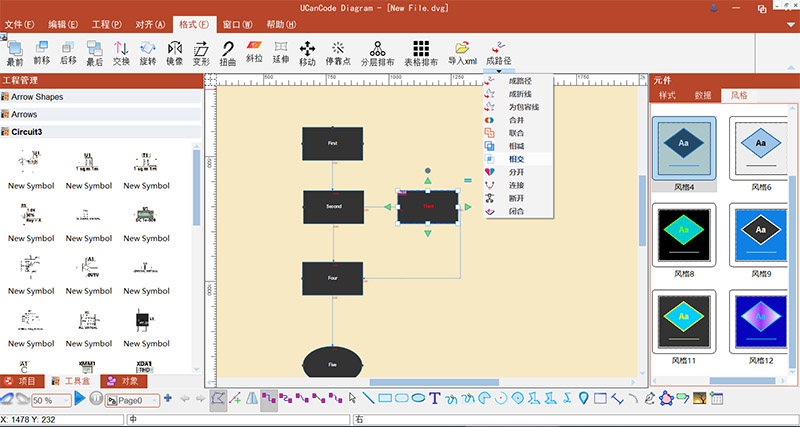This screenshot has width=800, height=427.
Task: Click the 最前 bring-to-front icon
Action: pos(15,48)
